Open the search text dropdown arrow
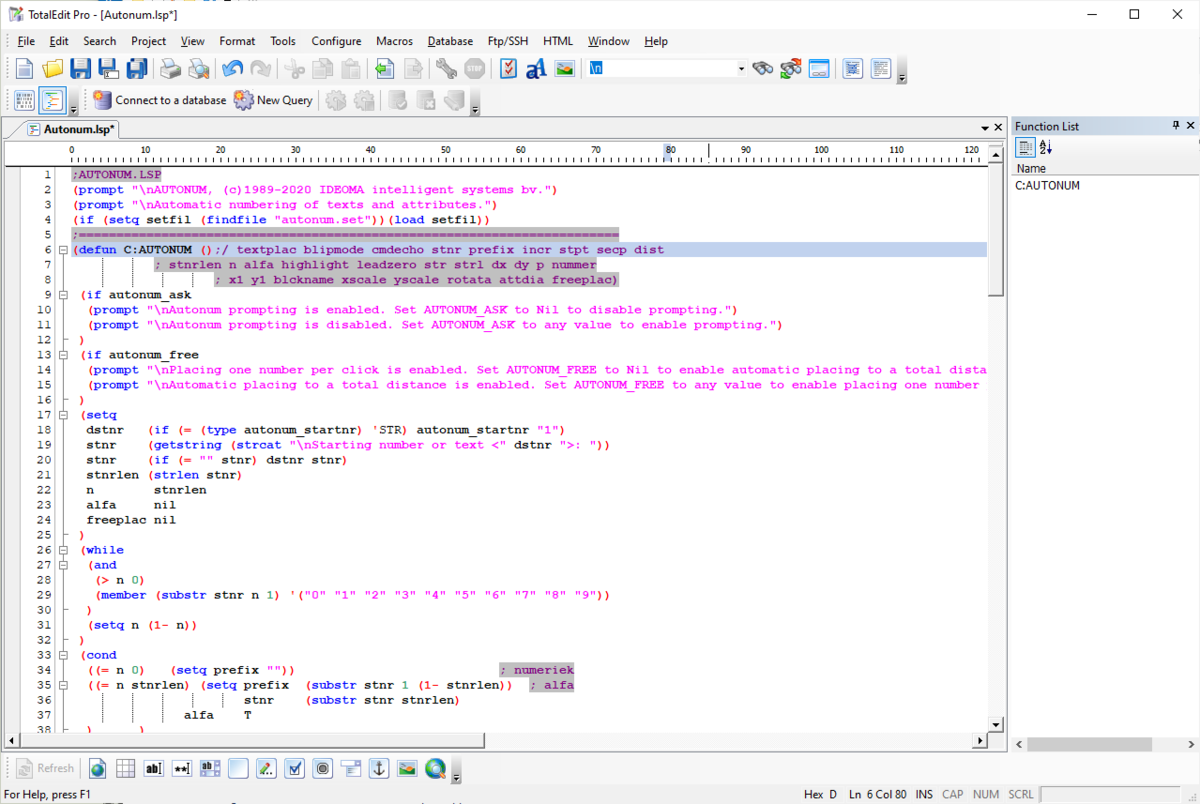The height and width of the screenshot is (804, 1200). coord(741,69)
